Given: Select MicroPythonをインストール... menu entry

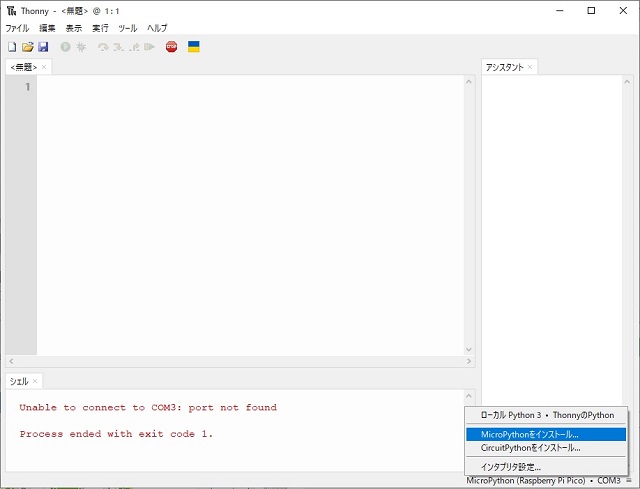Looking at the screenshot, I should click(x=546, y=434).
